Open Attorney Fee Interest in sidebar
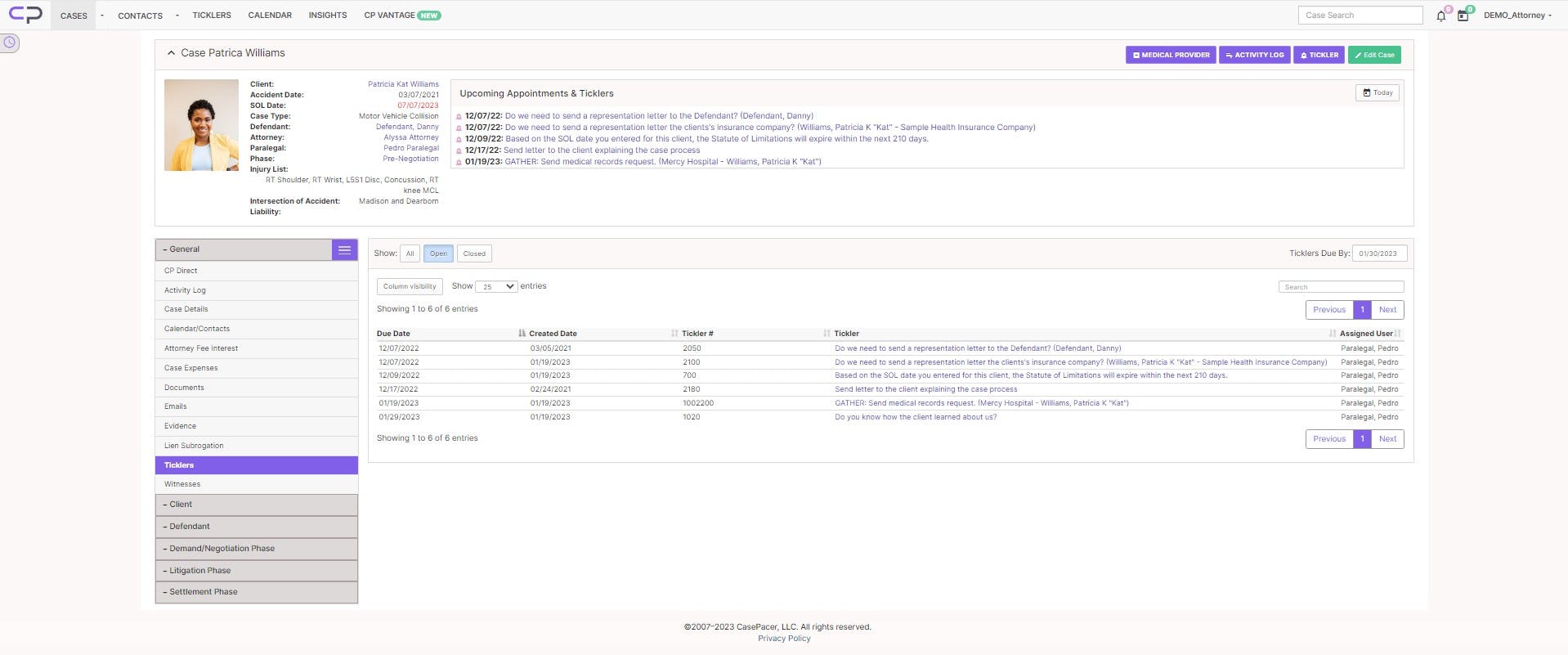Viewport: 1568px width, 655px height. click(x=257, y=348)
